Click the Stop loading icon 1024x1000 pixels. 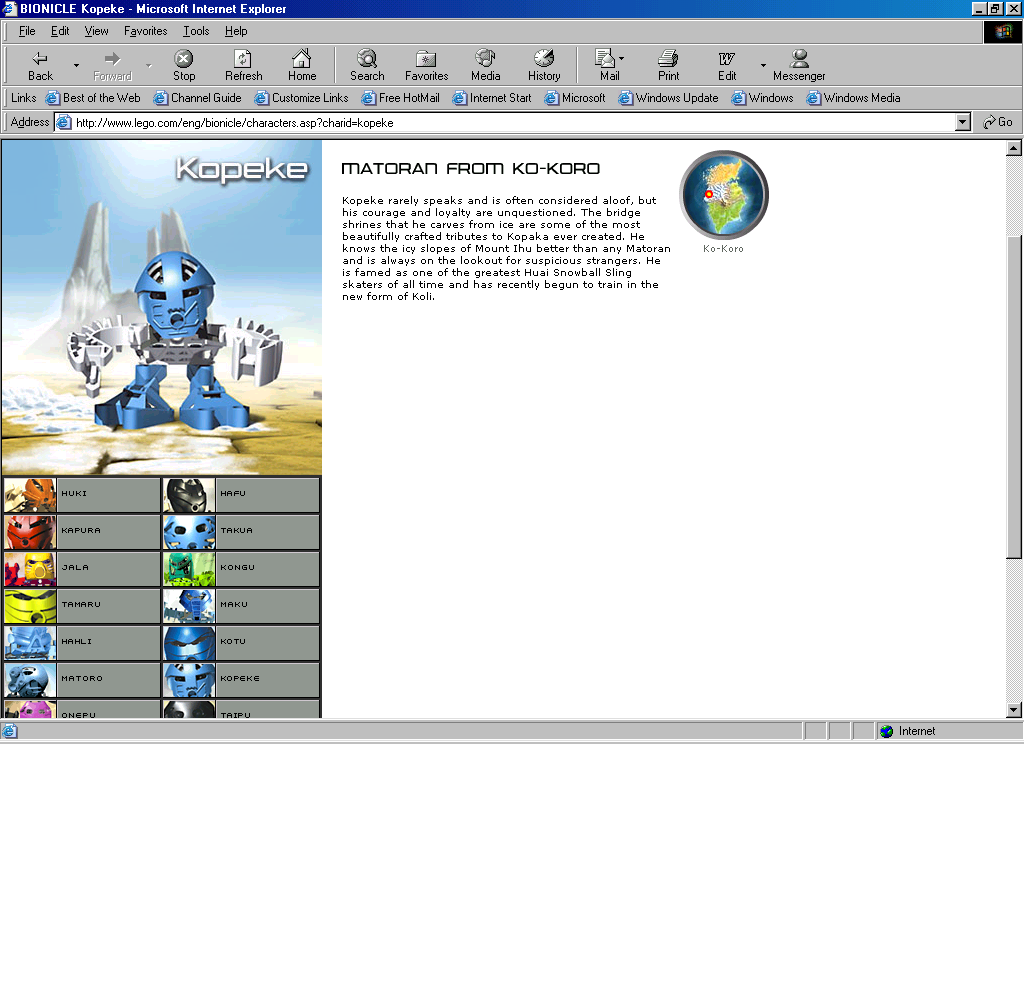184,66
